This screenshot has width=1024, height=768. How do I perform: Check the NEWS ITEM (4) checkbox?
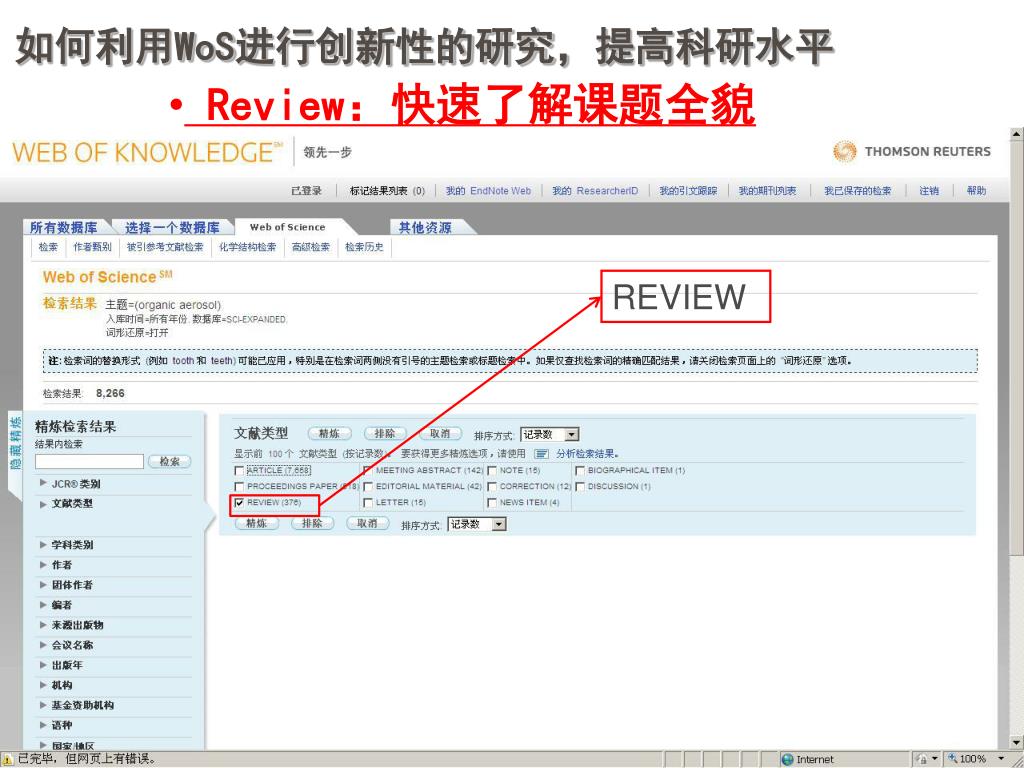coord(492,503)
